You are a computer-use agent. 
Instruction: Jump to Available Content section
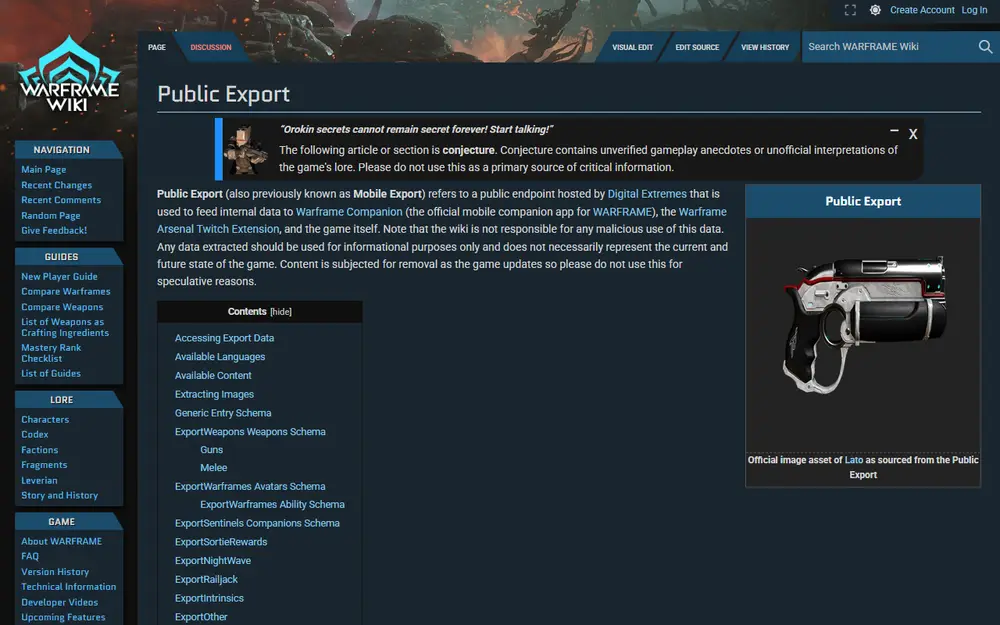[x=213, y=376]
